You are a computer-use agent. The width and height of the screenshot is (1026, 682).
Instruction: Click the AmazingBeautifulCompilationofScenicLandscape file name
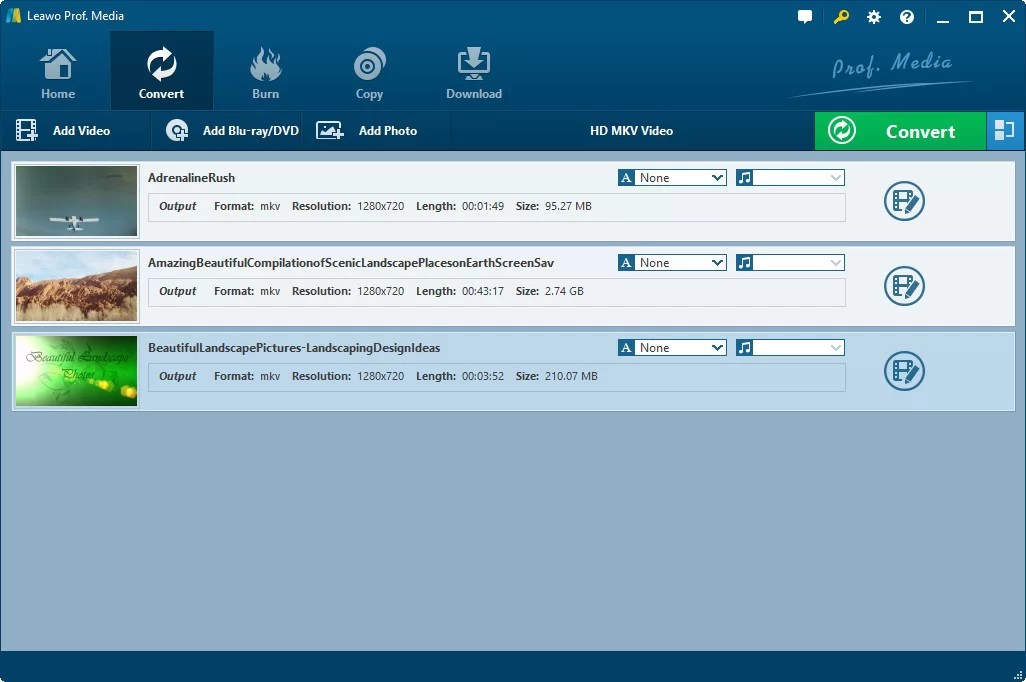coord(351,263)
